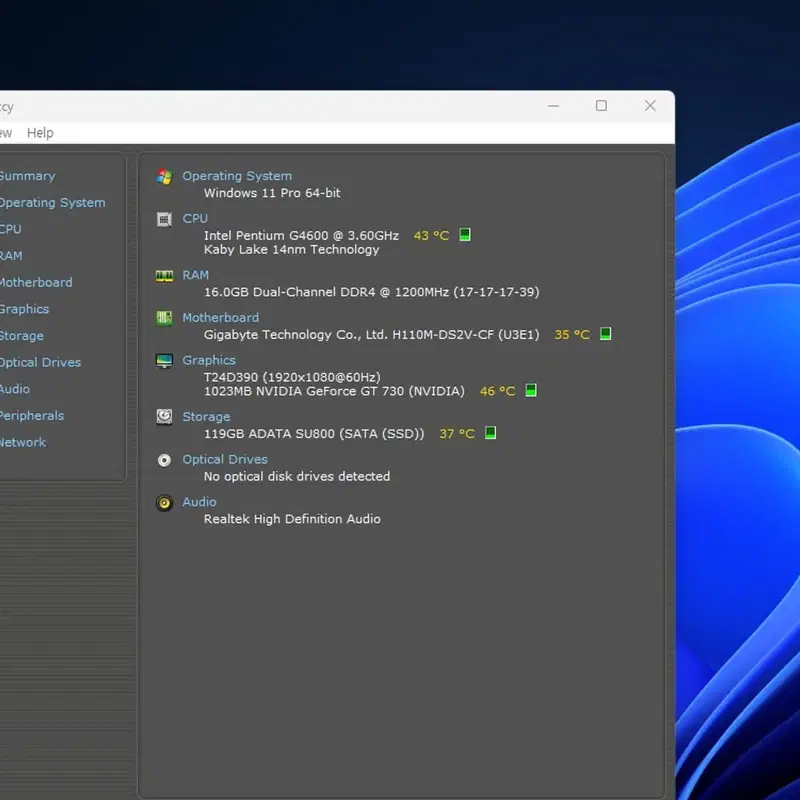Screen dimensions: 800x800
Task: Click the Intel Pentium G4600 @ 3.60GHz text
Action: pos(301,235)
